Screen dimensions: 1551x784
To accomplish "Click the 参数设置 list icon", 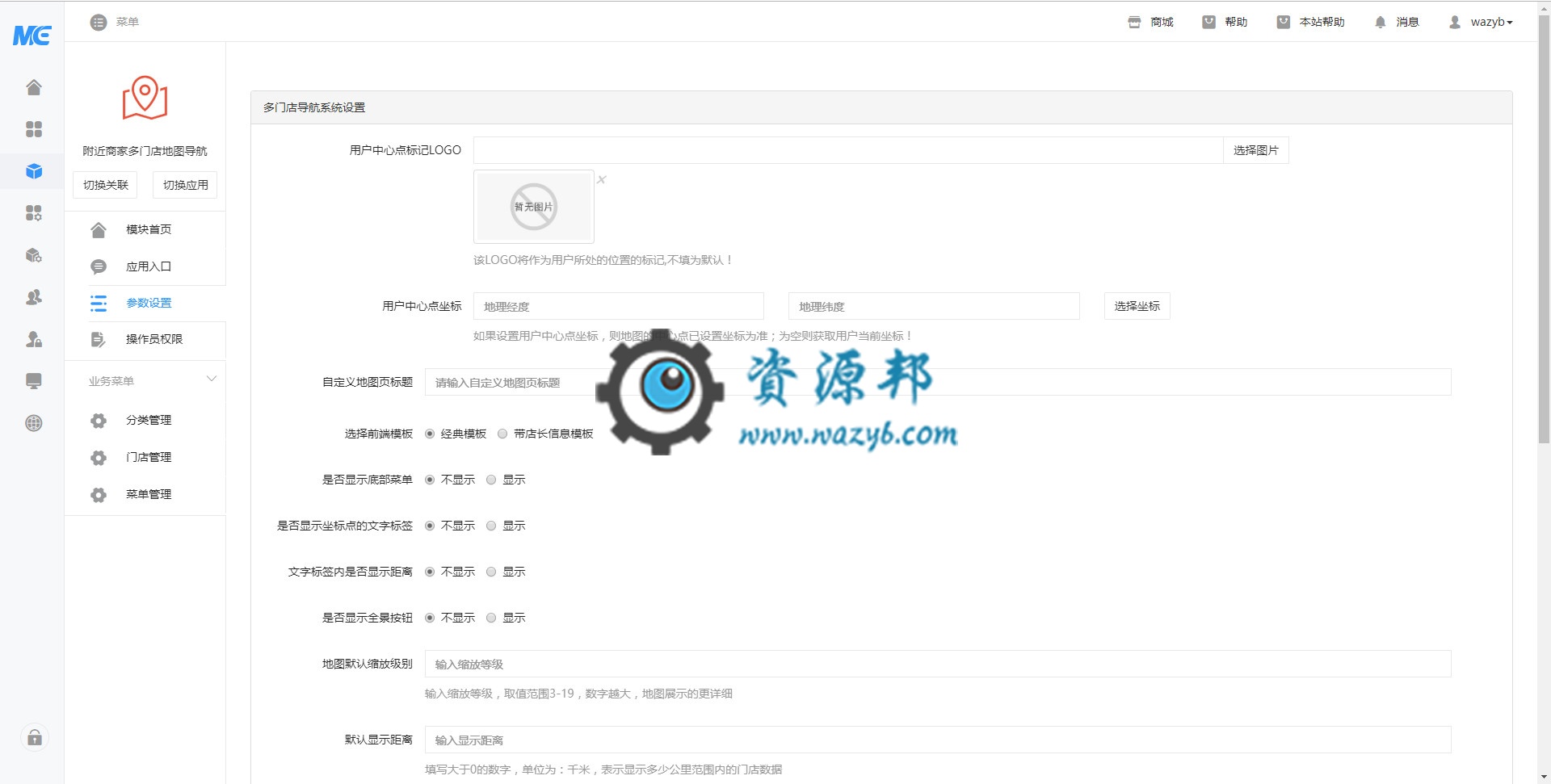I will [x=99, y=303].
